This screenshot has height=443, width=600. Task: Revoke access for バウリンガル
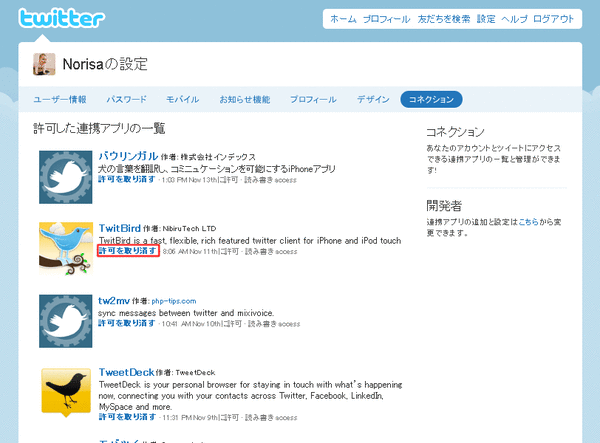tap(127, 179)
